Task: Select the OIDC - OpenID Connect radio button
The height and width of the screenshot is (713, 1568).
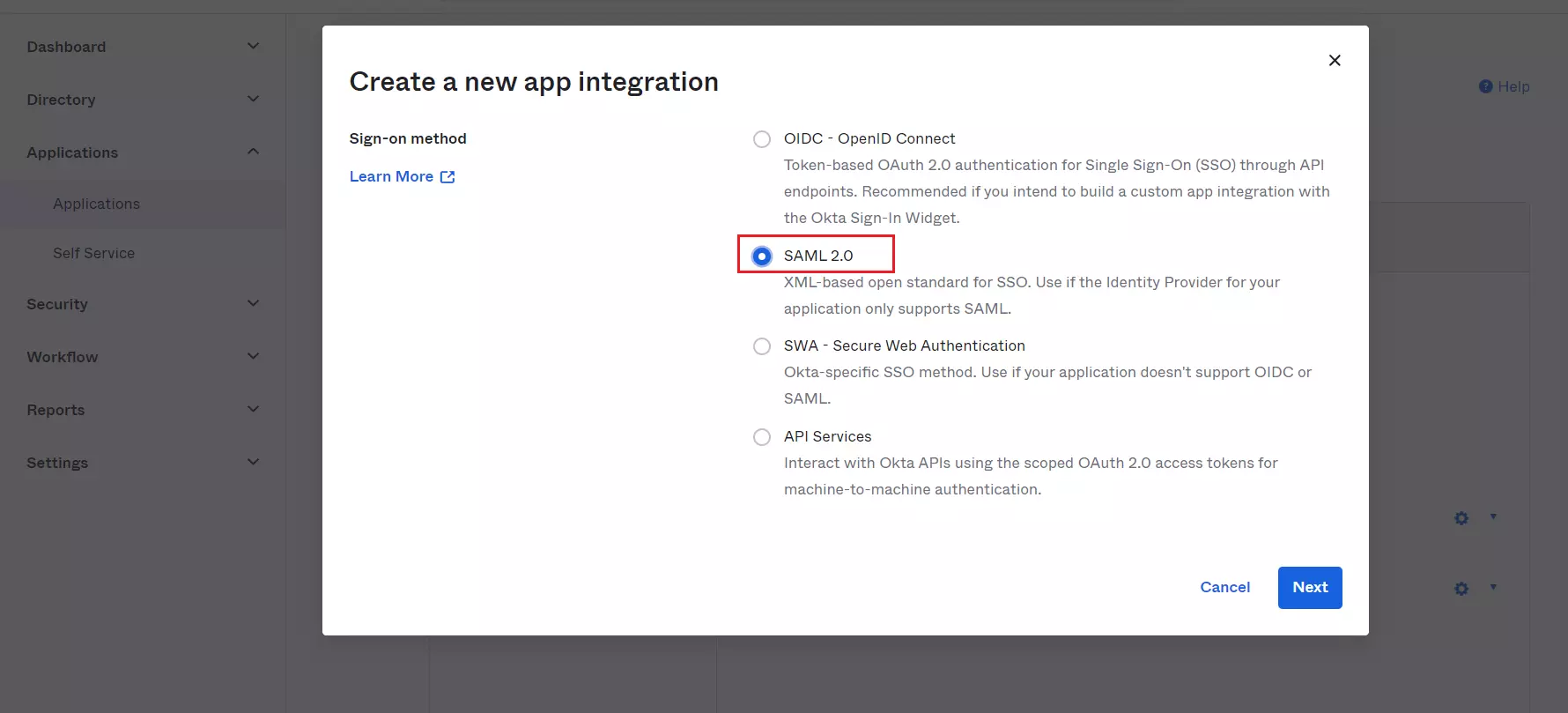Action: (x=762, y=139)
